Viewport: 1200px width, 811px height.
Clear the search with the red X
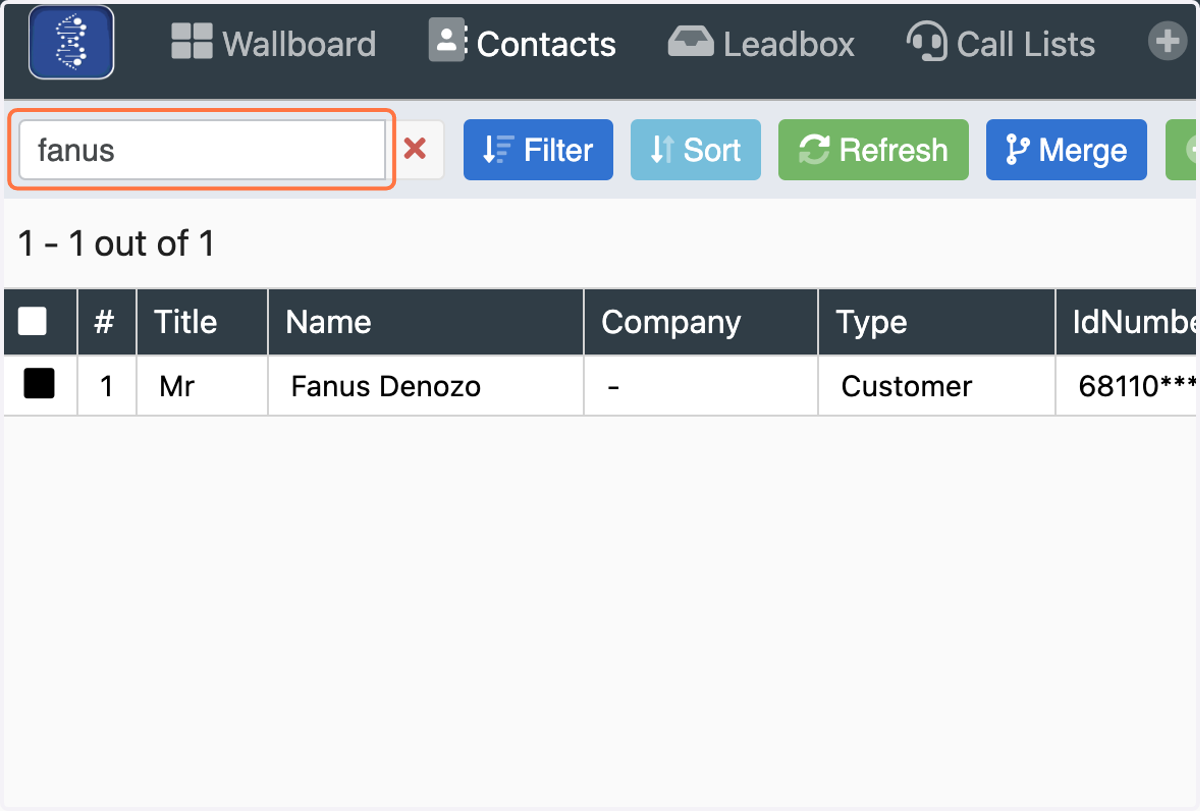[x=415, y=150]
